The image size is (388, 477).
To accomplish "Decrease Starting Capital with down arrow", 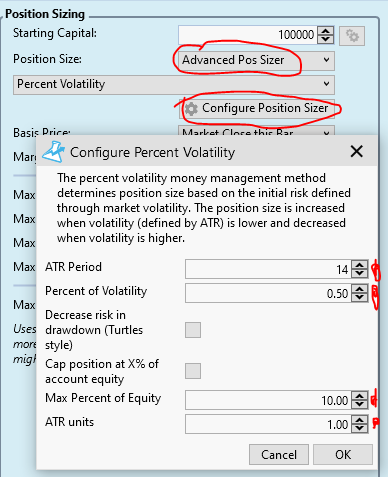I will [x=326, y=39].
